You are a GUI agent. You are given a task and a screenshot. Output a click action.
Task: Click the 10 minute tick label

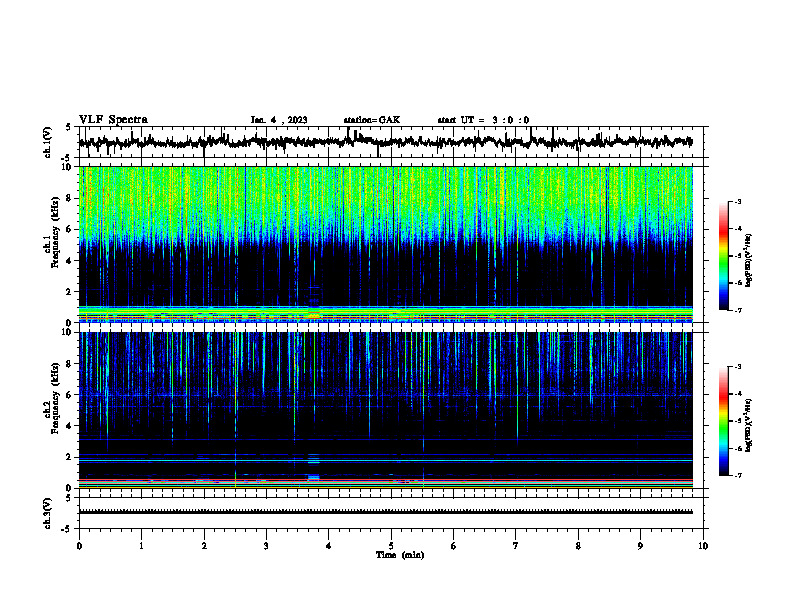(703, 546)
